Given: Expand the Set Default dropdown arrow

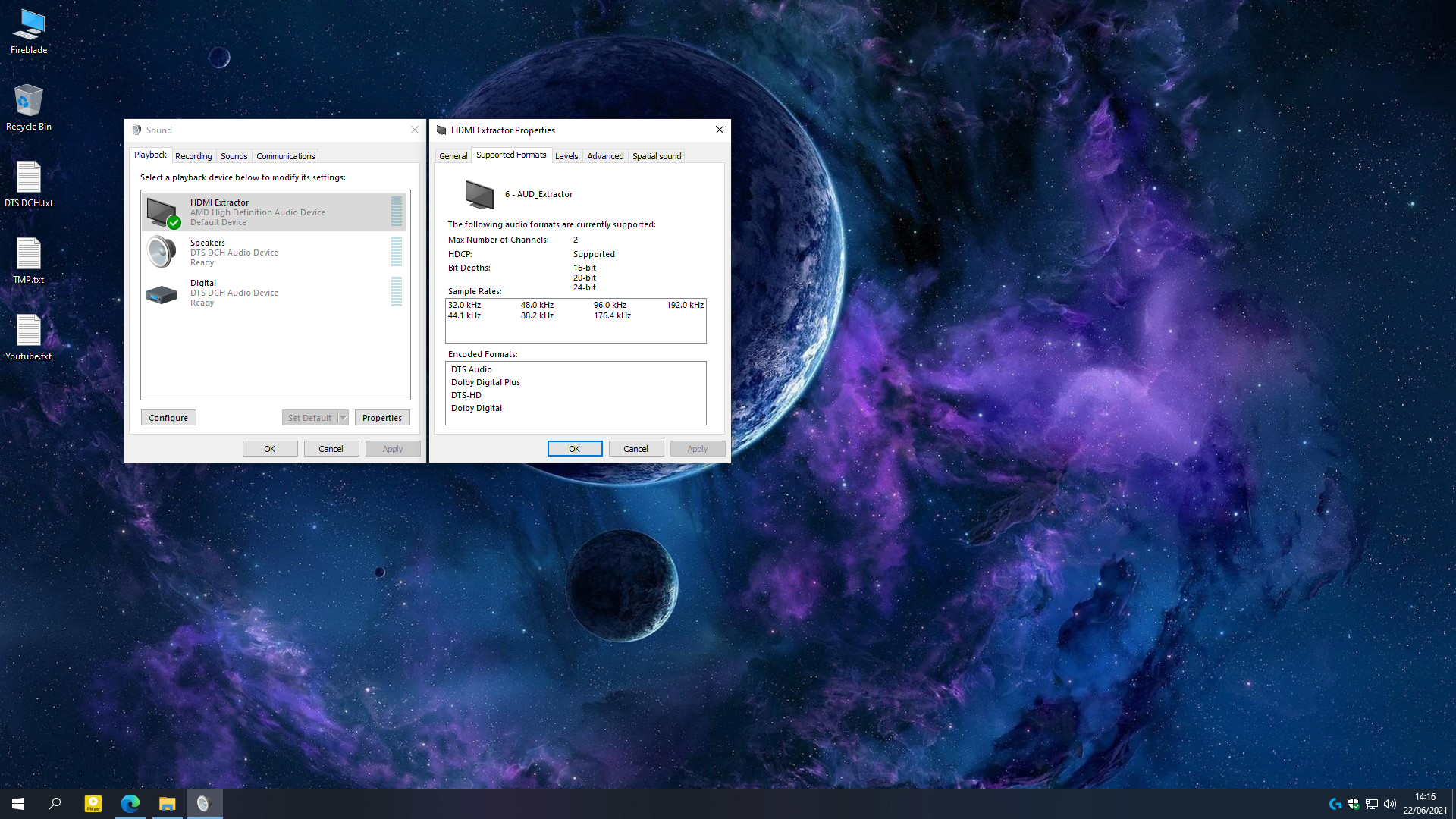Looking at the screenshot, I should (343, 418).
